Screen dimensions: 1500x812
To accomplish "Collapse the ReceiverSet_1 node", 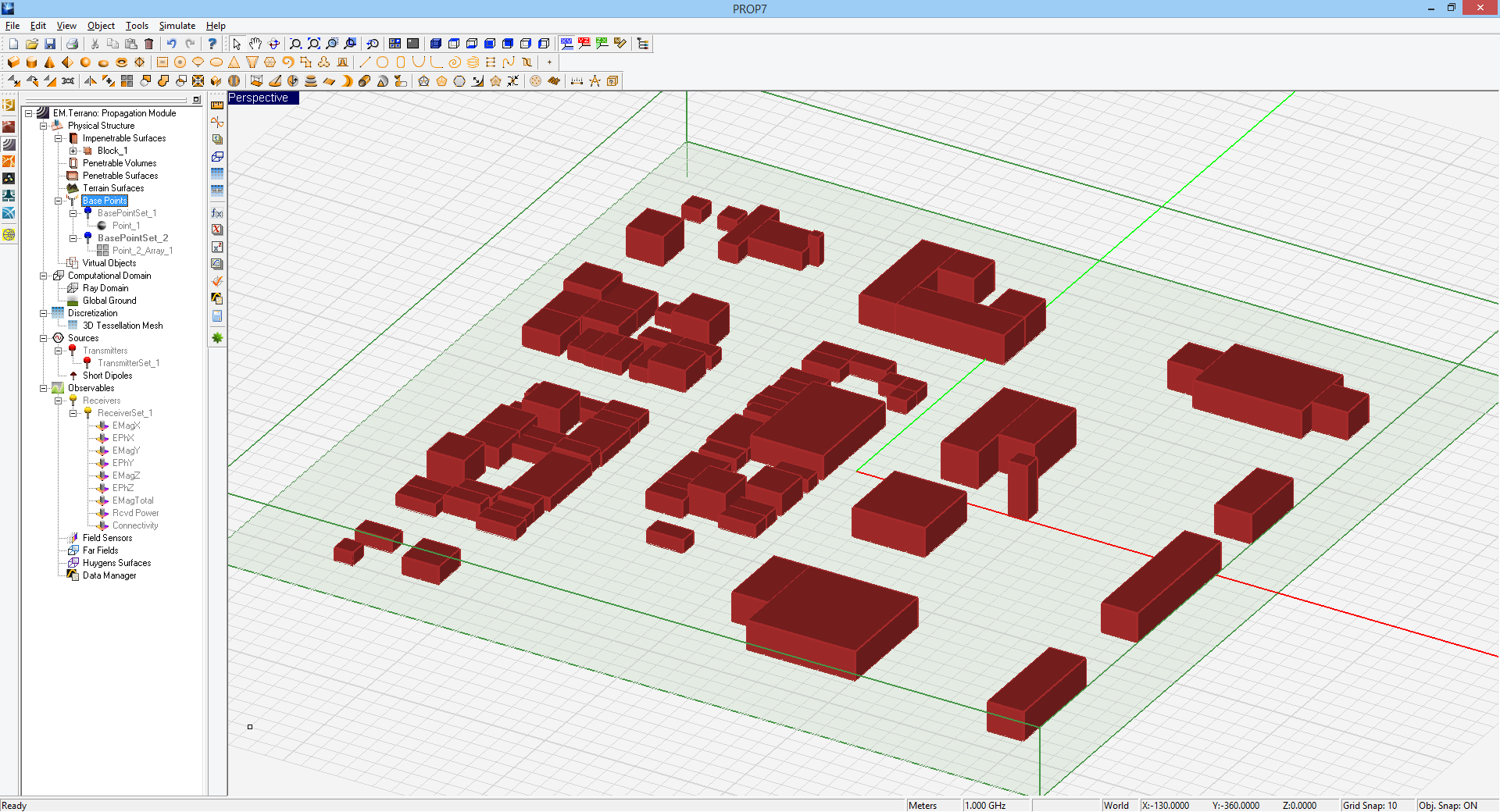I will (x=73, y=413).
